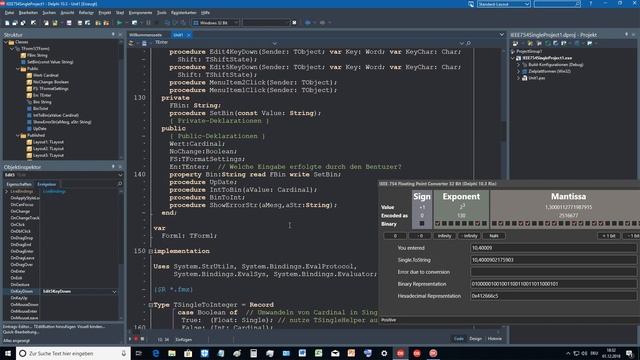The width and height of the screenshot is (640, 360).
Task: Click the red record macro icon below editor
Action: (136, 339)
